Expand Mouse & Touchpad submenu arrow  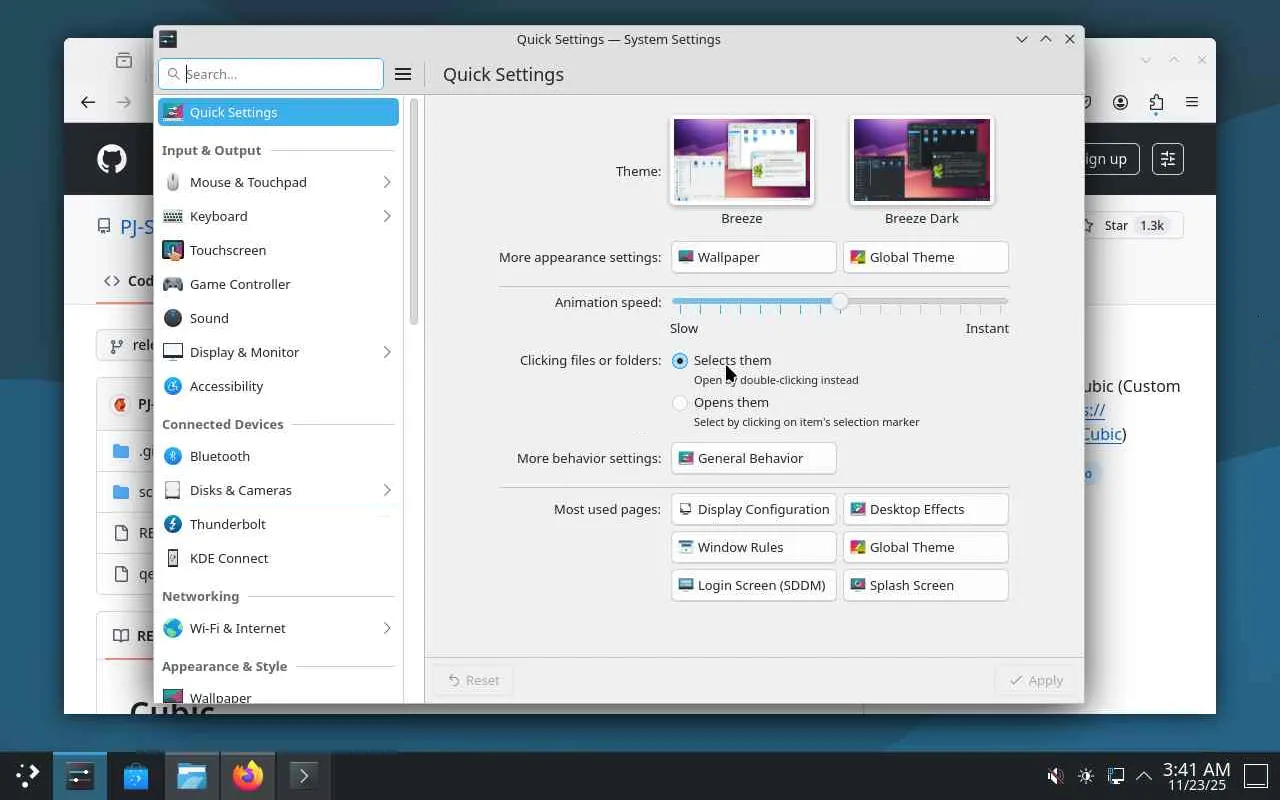[386, 182]
